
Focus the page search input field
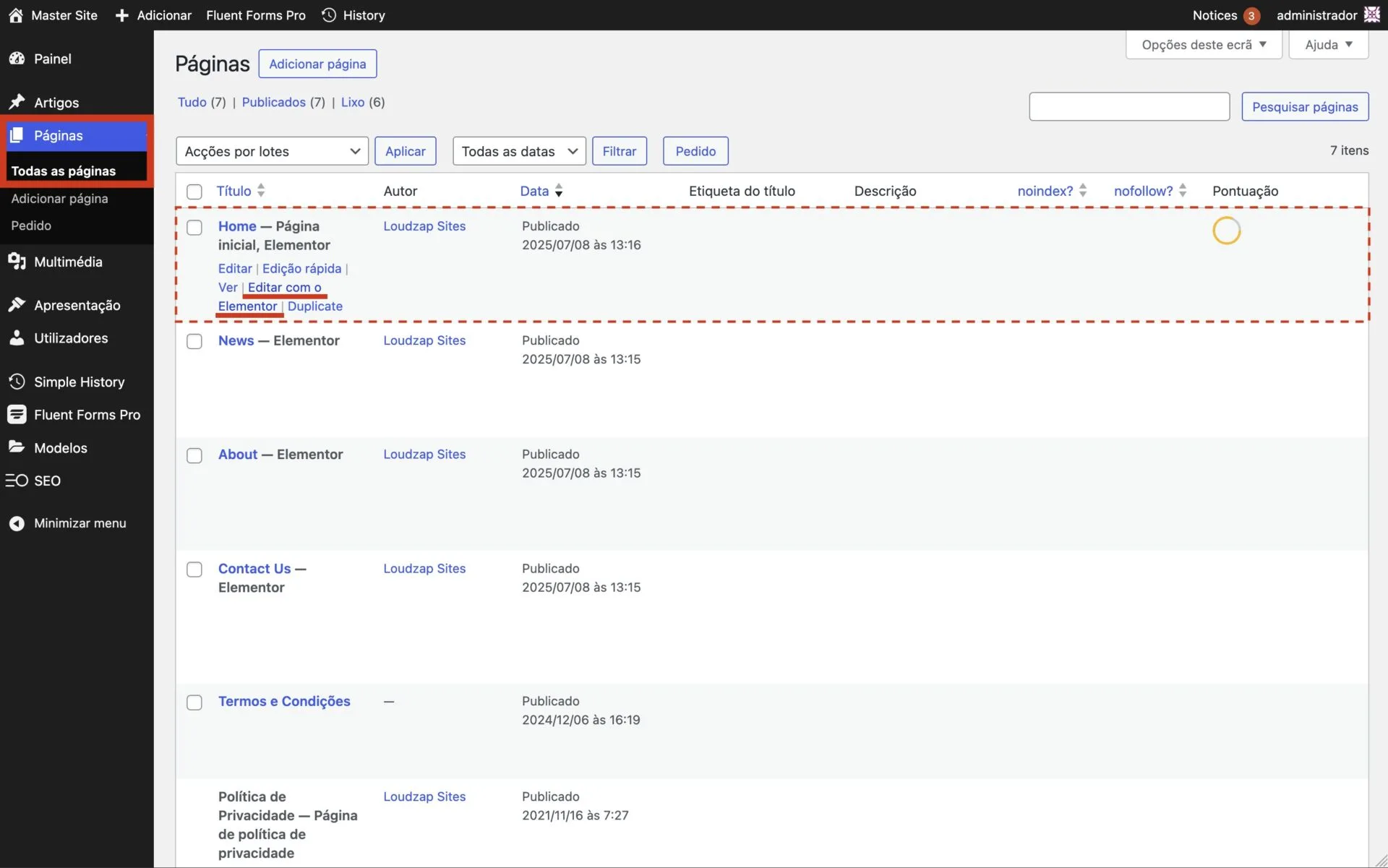click(1129, 107)
